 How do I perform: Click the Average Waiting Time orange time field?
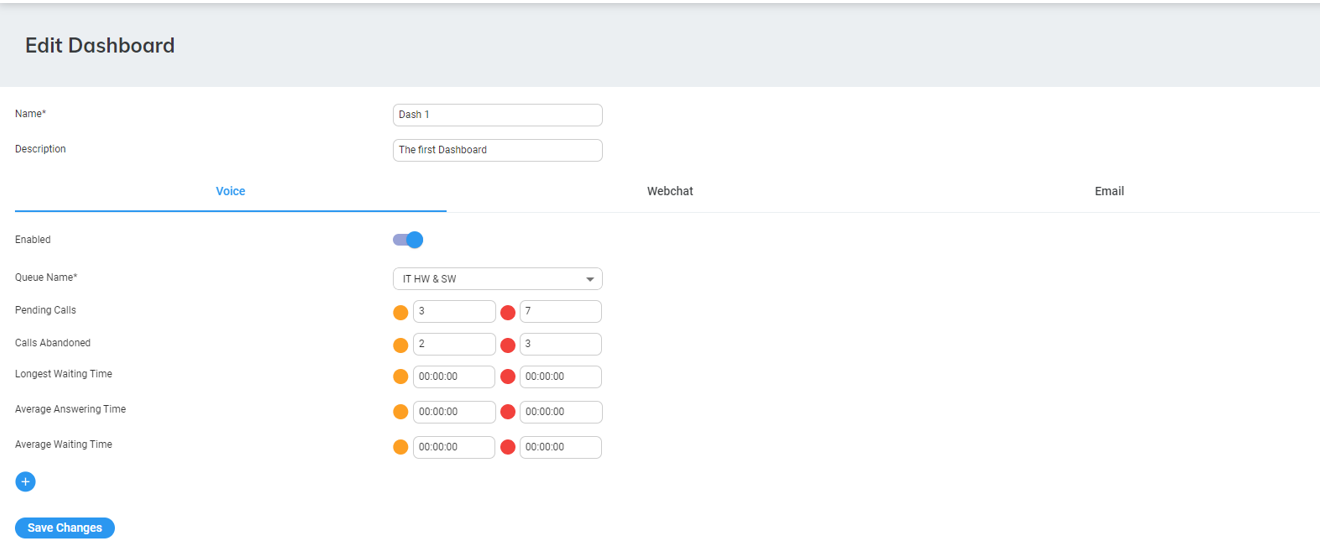454,447
